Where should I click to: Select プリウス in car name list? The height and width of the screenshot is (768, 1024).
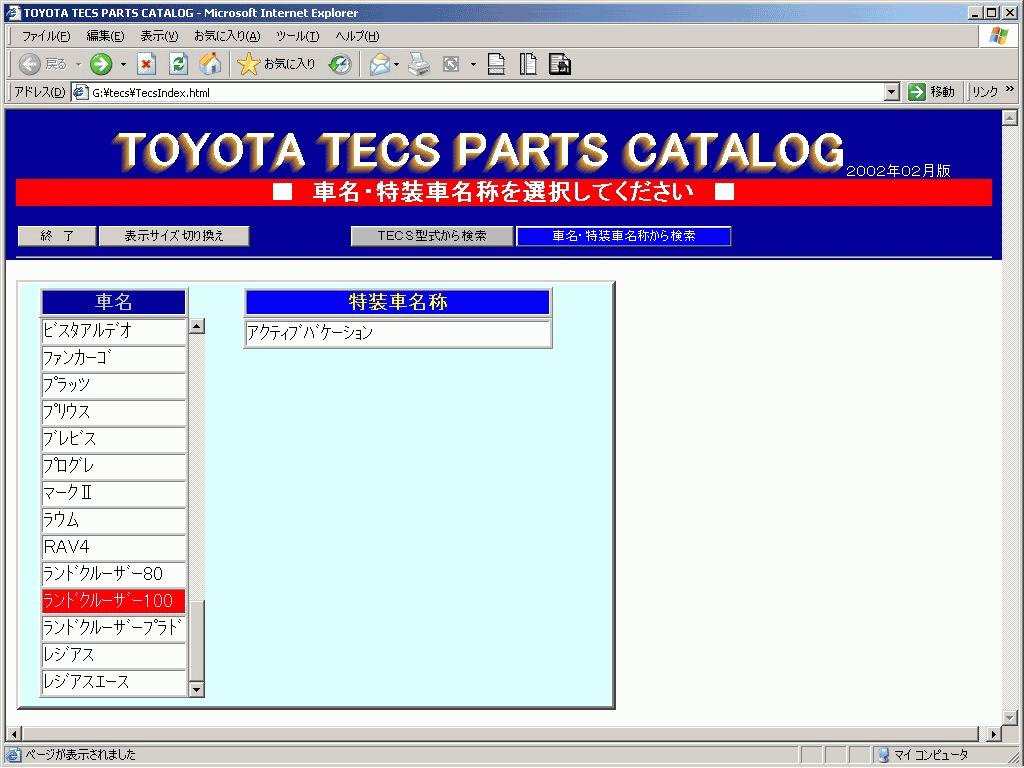(x=114, y=413)
